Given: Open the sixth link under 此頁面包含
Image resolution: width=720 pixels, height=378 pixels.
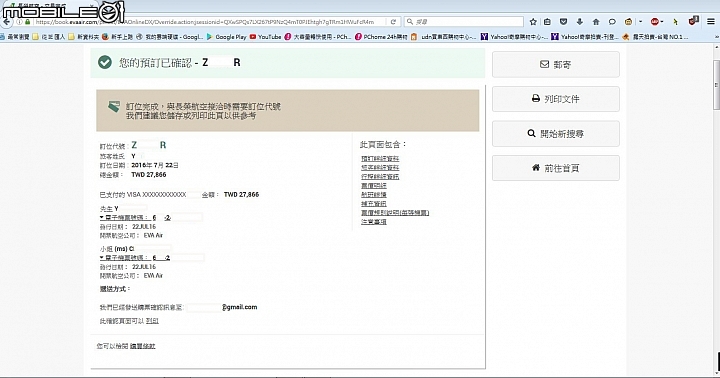Looking at the screenshot, I should click(374, 203).
